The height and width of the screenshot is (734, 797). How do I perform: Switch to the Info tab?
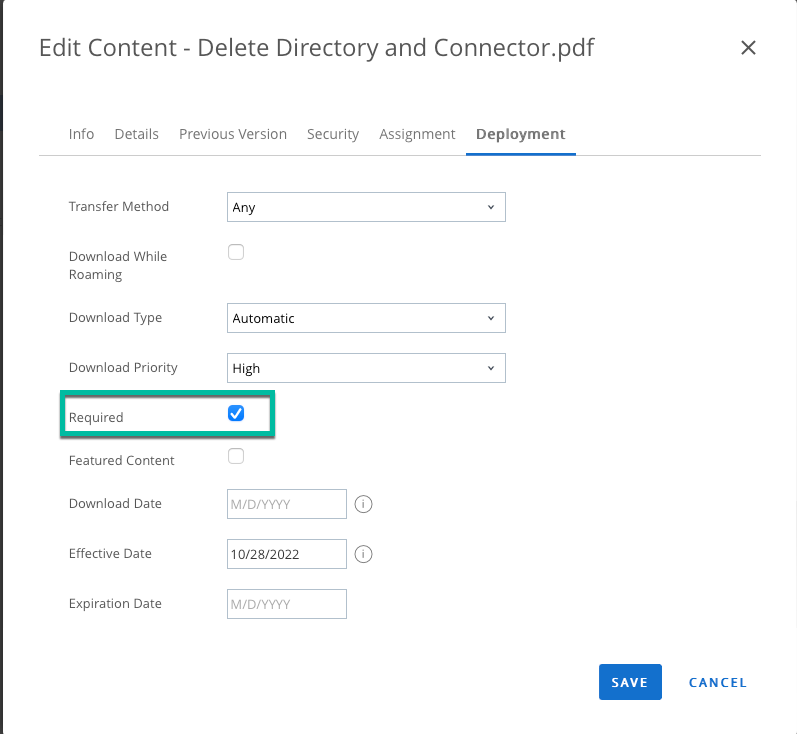[81, 134]
